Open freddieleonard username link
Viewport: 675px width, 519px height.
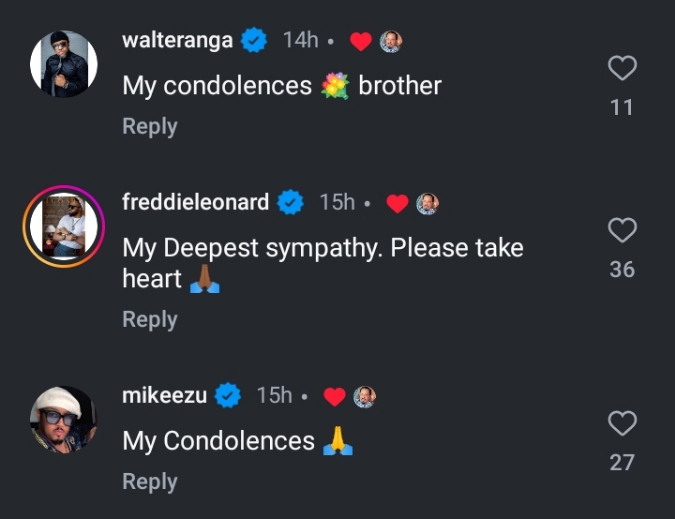pos(195,202)
